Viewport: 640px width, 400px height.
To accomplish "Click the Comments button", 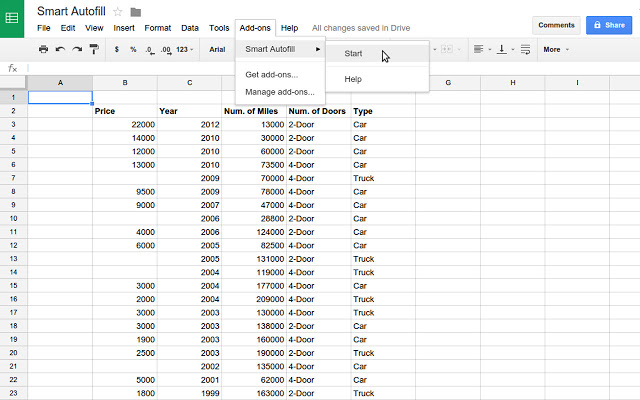I will coord(556,24).
